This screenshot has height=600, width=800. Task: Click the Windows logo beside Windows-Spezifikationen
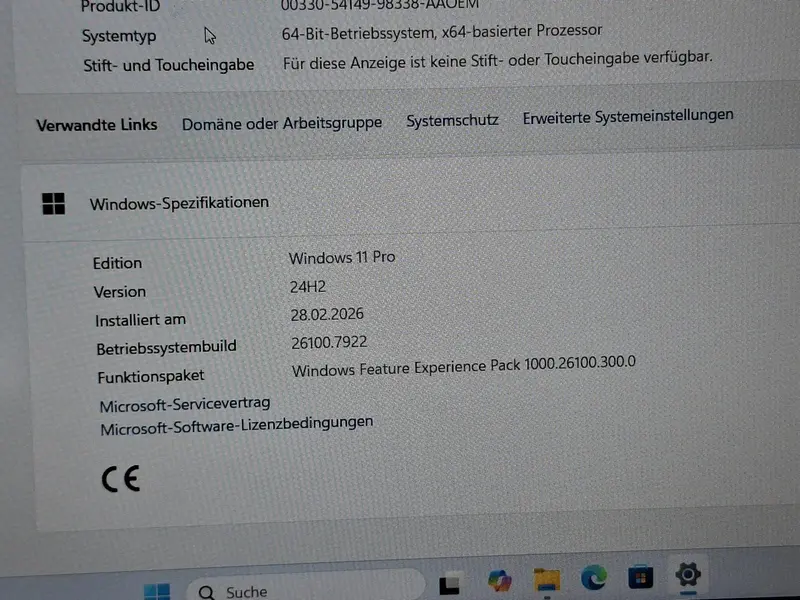tap(54, 204)
